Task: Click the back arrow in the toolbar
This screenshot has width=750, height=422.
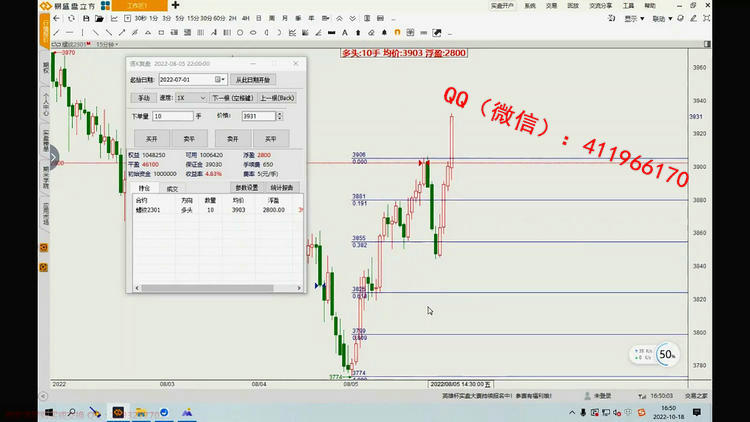Action: point(55,18)
